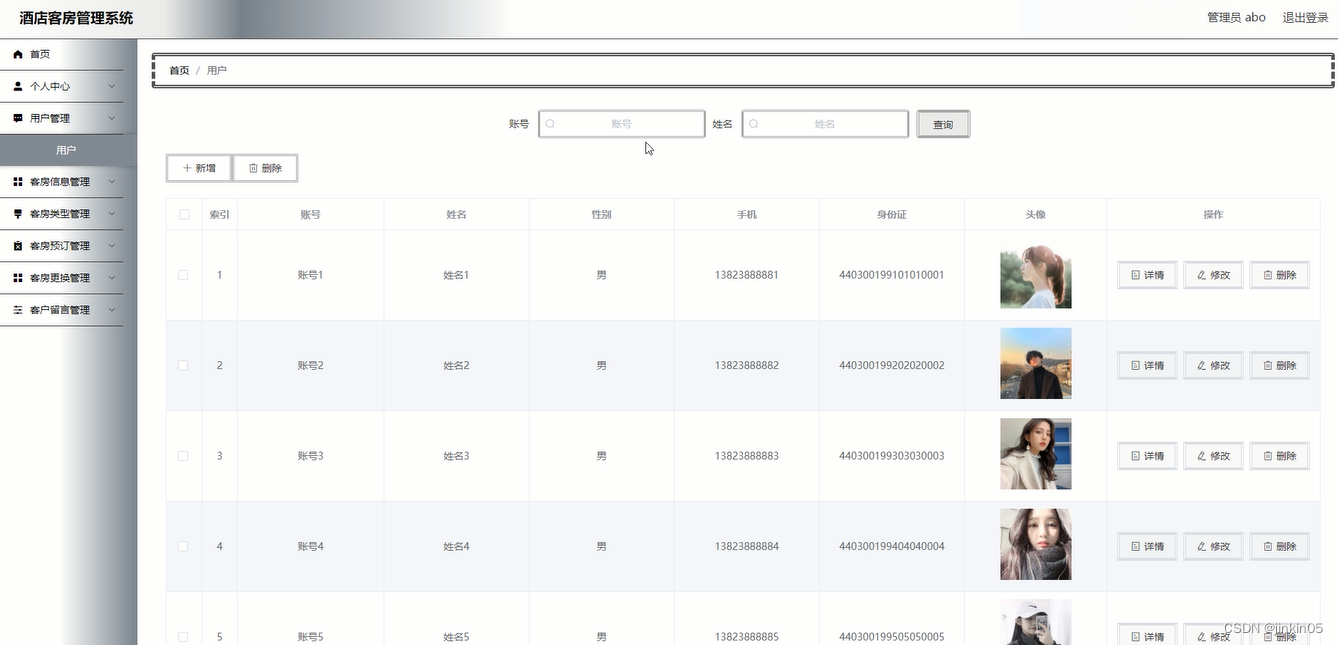
Task: Click the person icon beside 个人中心
Action: (x=18, y=86)
